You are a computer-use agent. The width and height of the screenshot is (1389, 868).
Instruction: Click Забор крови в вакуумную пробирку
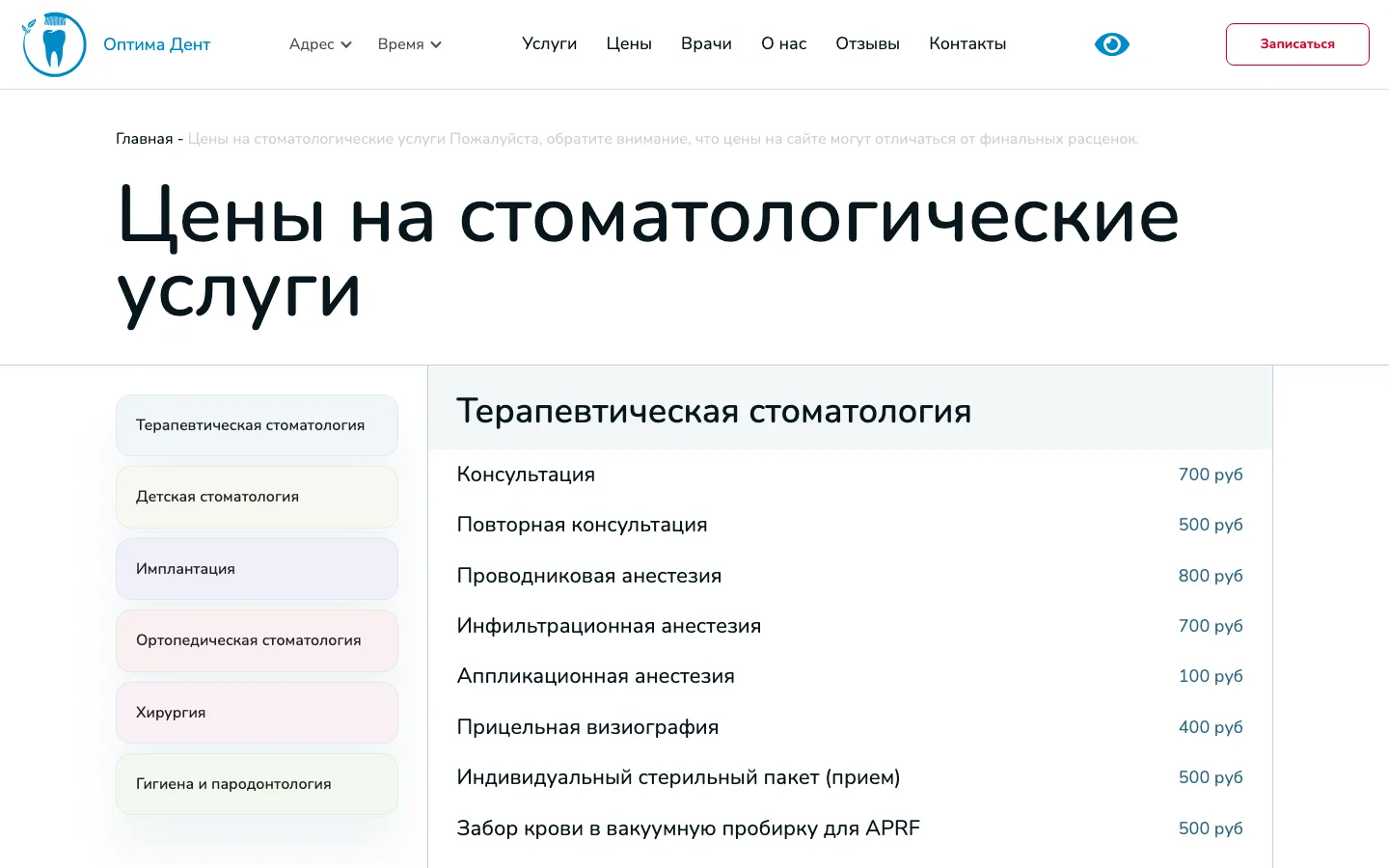pyautogui.click(x=850, y=828)
